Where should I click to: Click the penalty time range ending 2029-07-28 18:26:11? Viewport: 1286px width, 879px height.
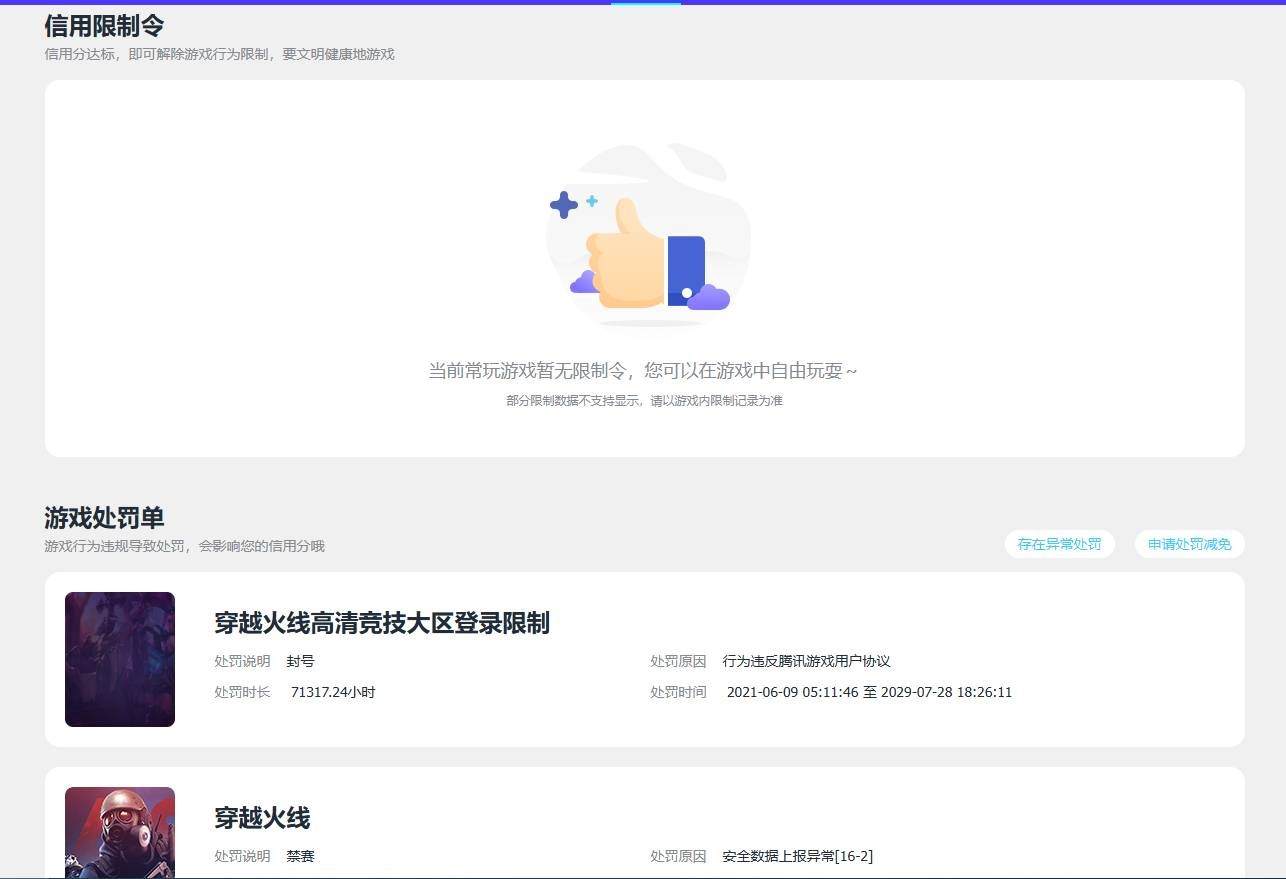coord(869,692)
